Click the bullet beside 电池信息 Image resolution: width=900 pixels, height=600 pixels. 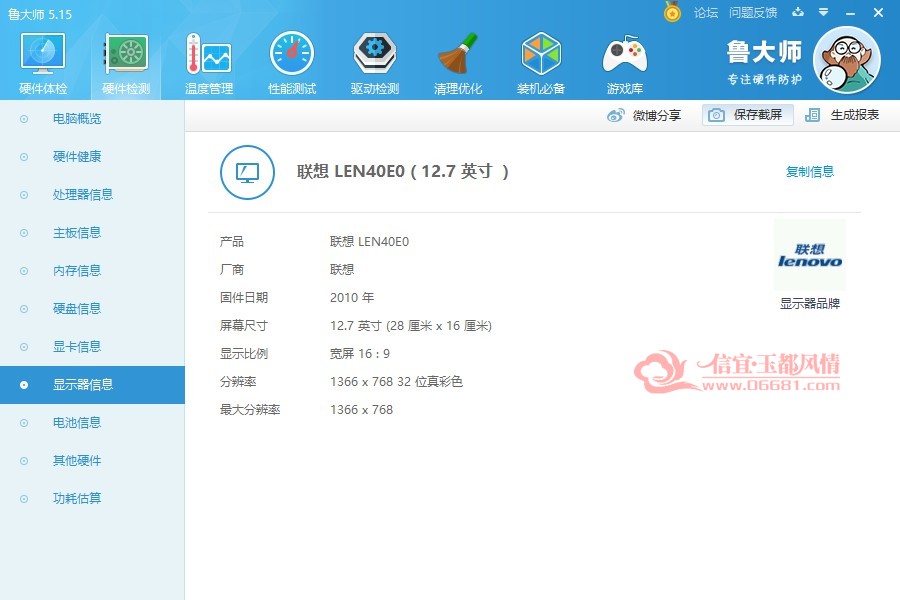(24, 423)
